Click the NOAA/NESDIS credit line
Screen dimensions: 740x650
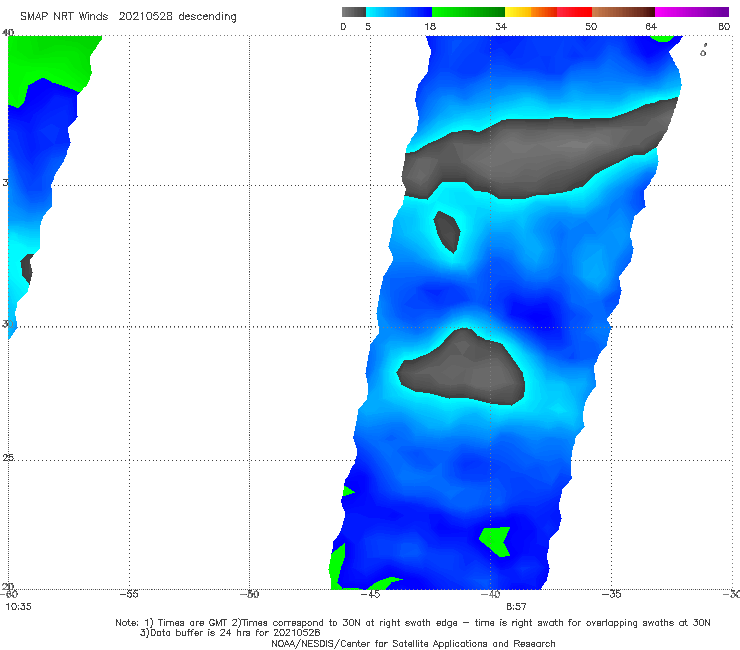coord(413,644)
